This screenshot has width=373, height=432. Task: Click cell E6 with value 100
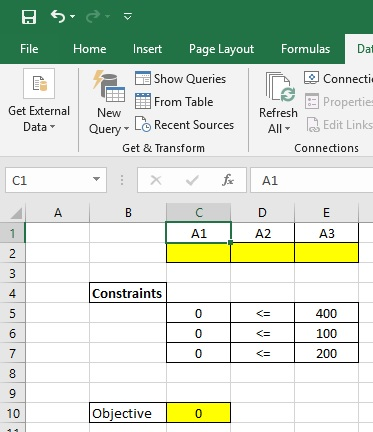327,333
